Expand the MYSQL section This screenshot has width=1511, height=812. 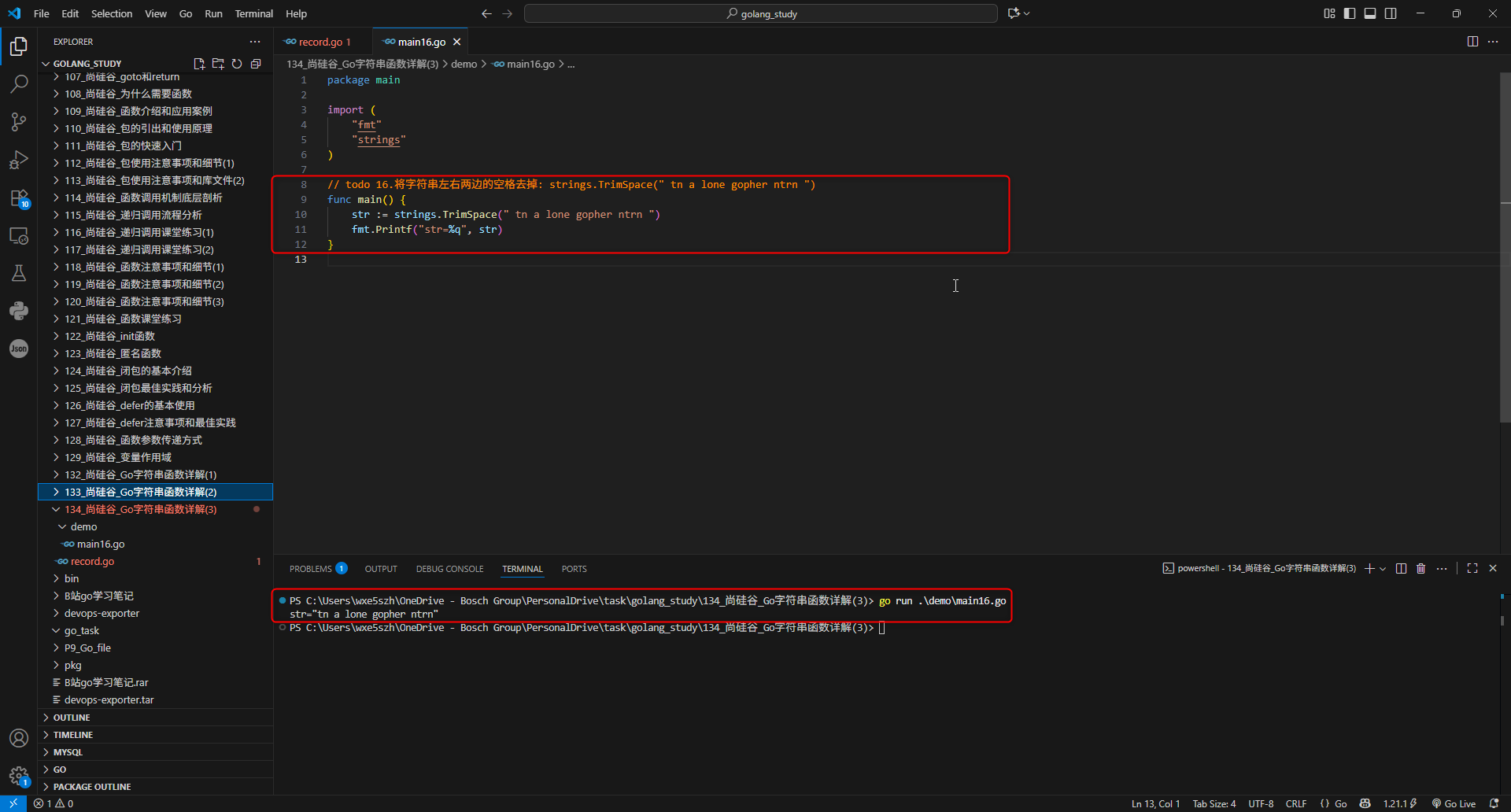[x=155, y=752]
